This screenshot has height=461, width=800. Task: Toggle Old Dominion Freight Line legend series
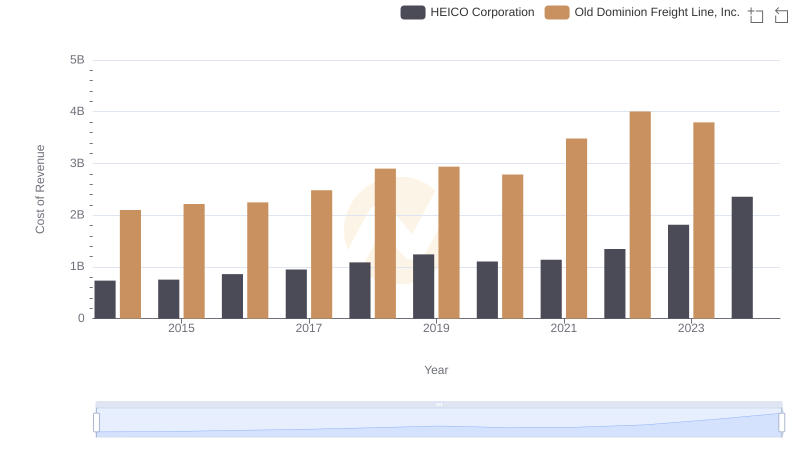[642, 12]
